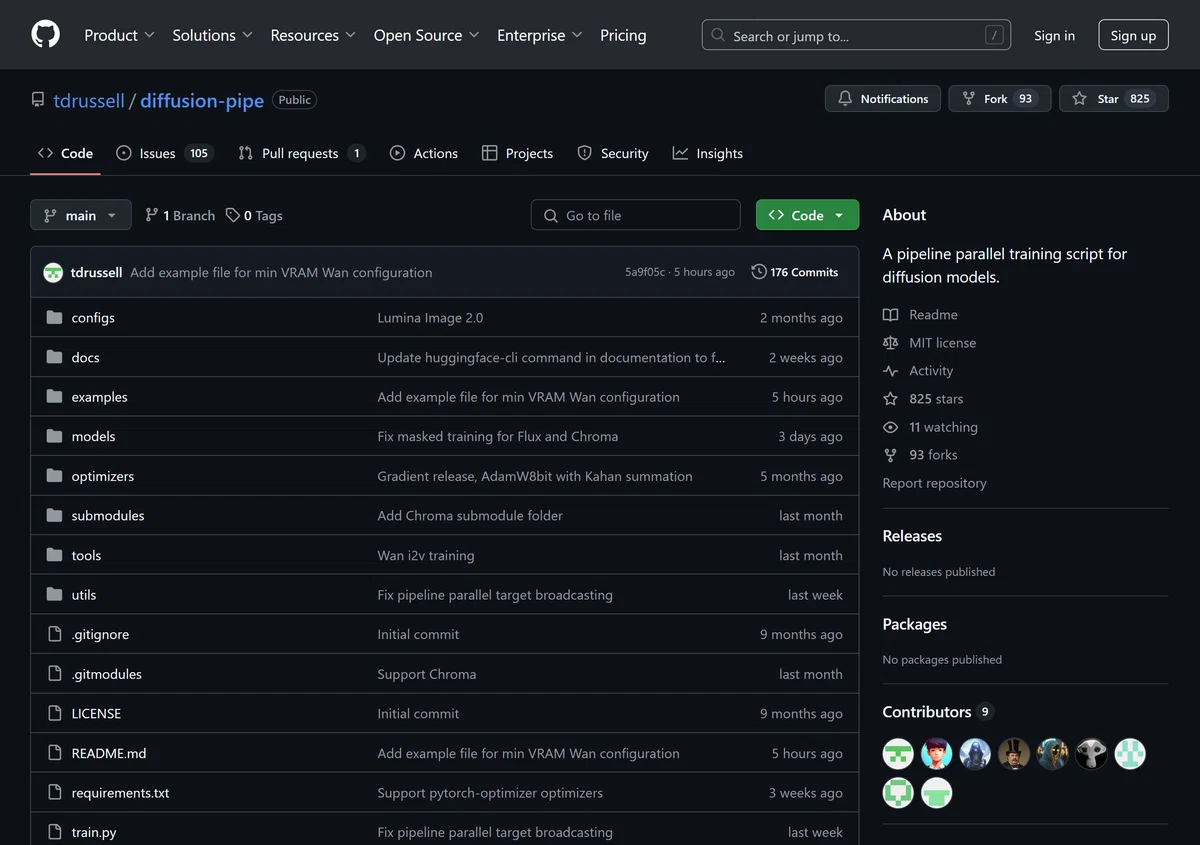Open the 176 Commits link

(795, 272)
